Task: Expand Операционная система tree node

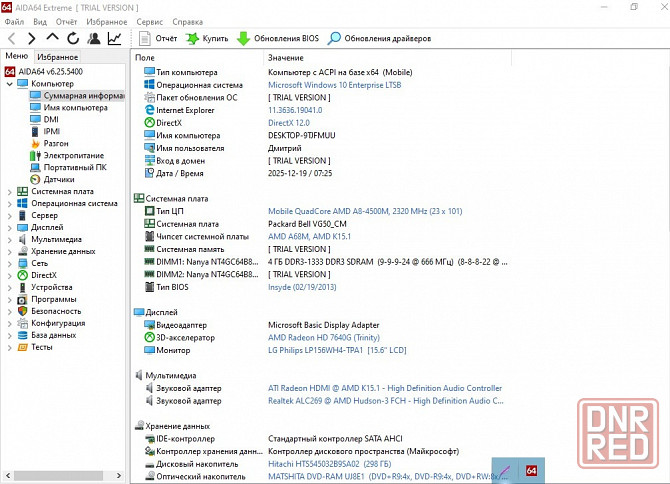Action: [x=9, y=203]
